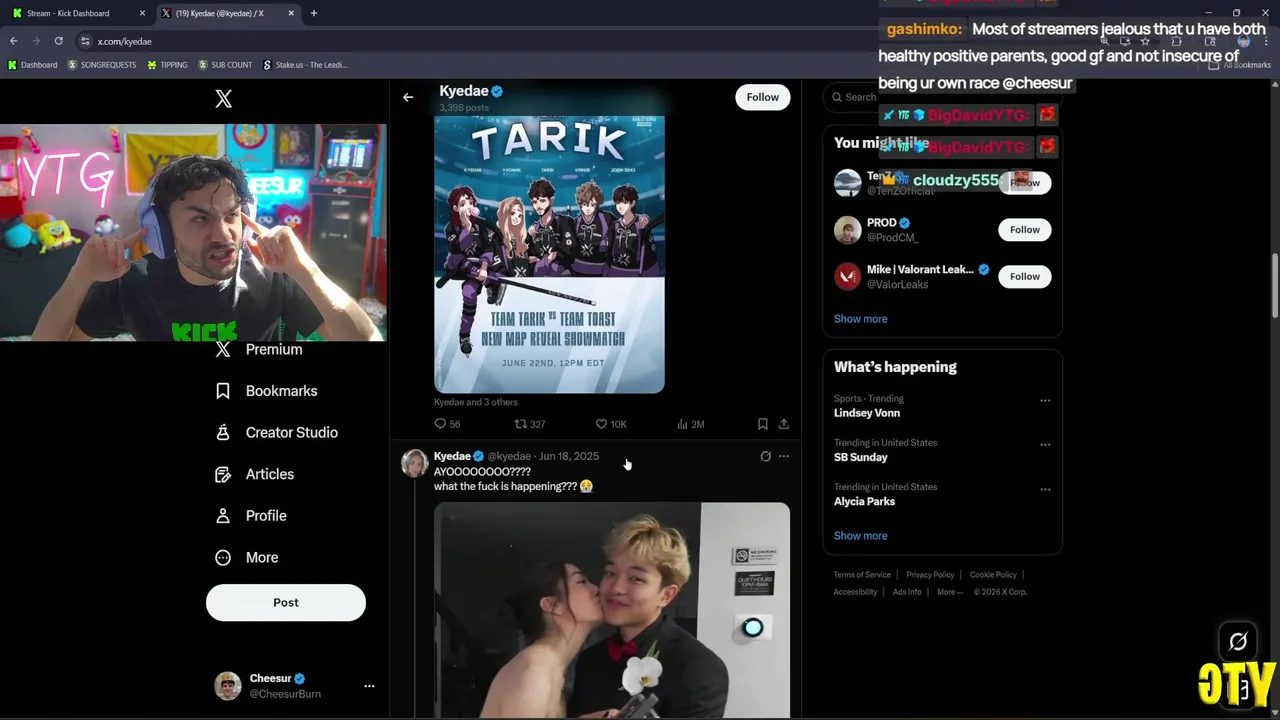This screenshot has height=720, width=1280.
Task: Open Articles in the sidebar
Action: coord(255,474)
